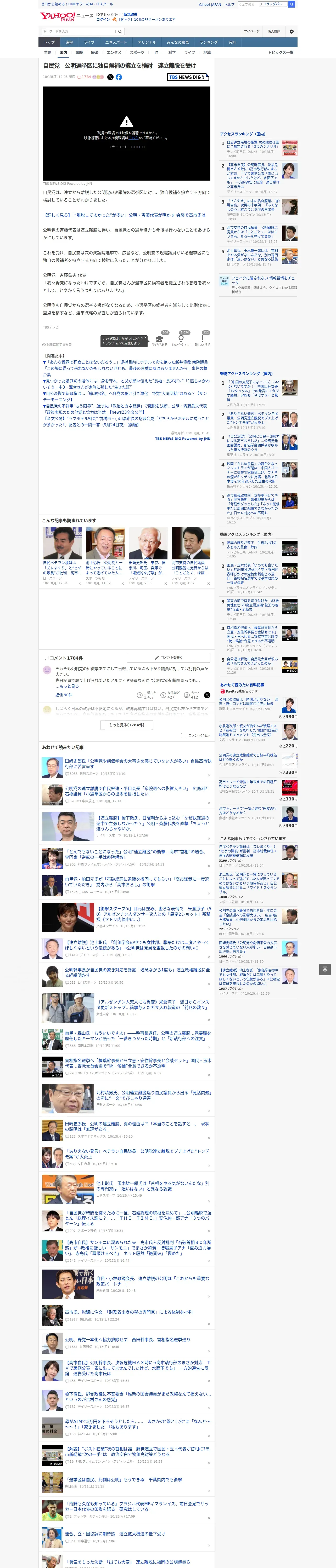Select the みんなの意見 tab
Screen dimensions: 336x1568
[178, 43]
